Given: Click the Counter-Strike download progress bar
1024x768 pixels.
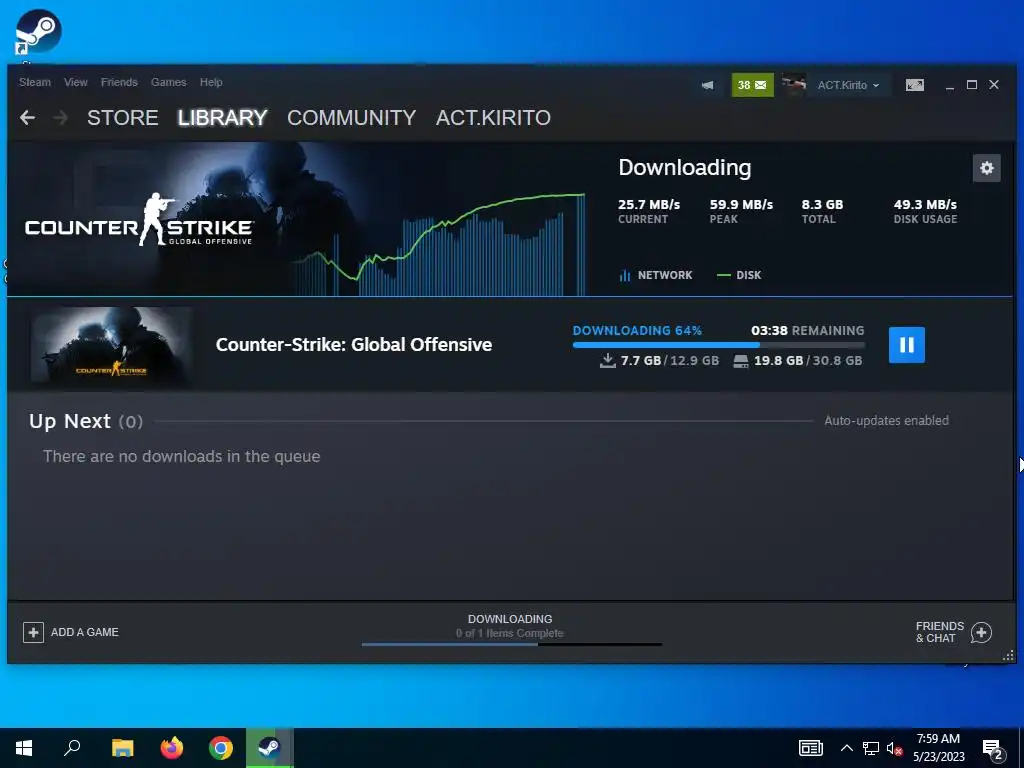Looking at the screenshot, I should click(718, 345).
